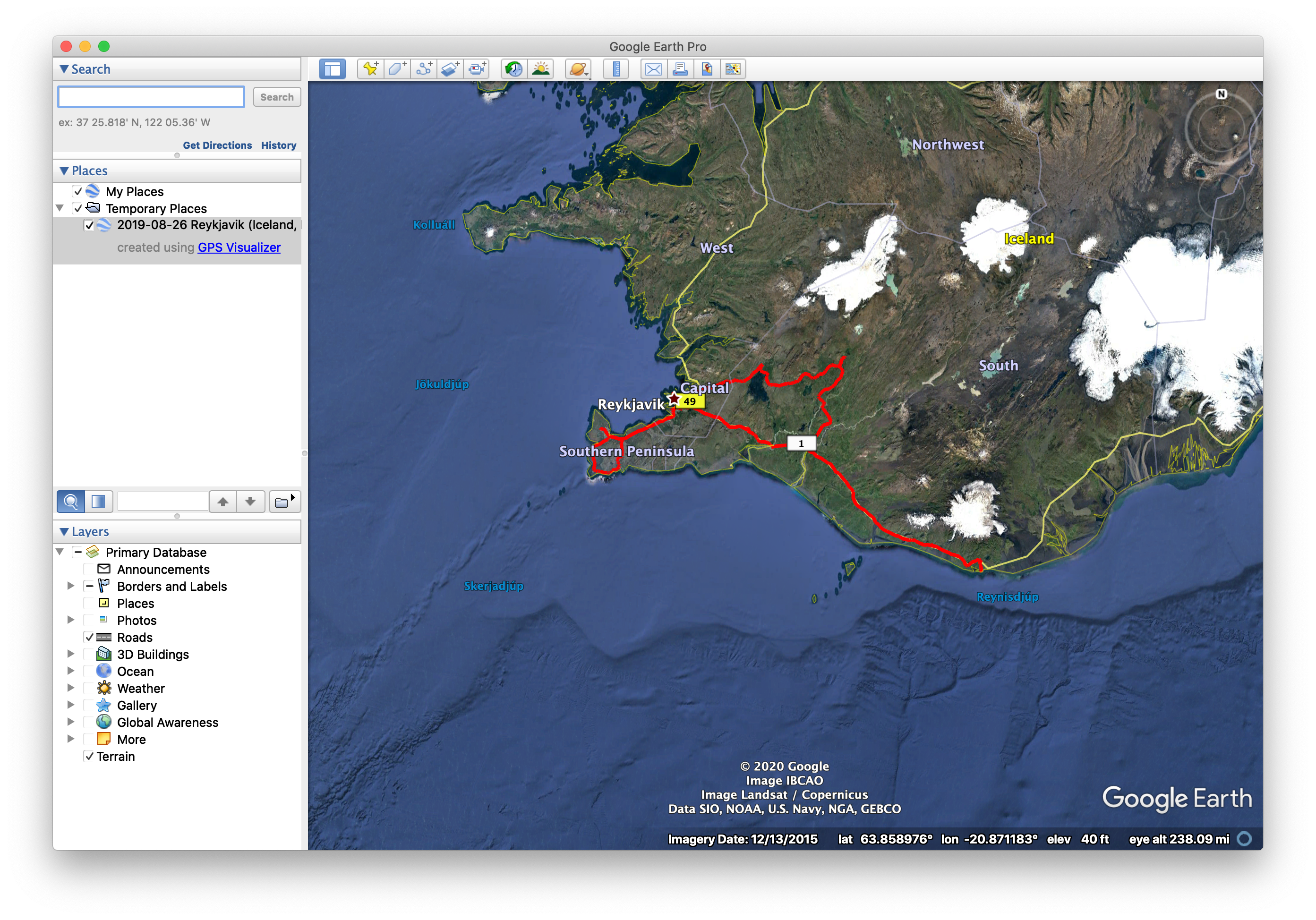Viewport: 1316px width, 920px height.
Task: Open Get Directions
Action: (x=217, y=145)
